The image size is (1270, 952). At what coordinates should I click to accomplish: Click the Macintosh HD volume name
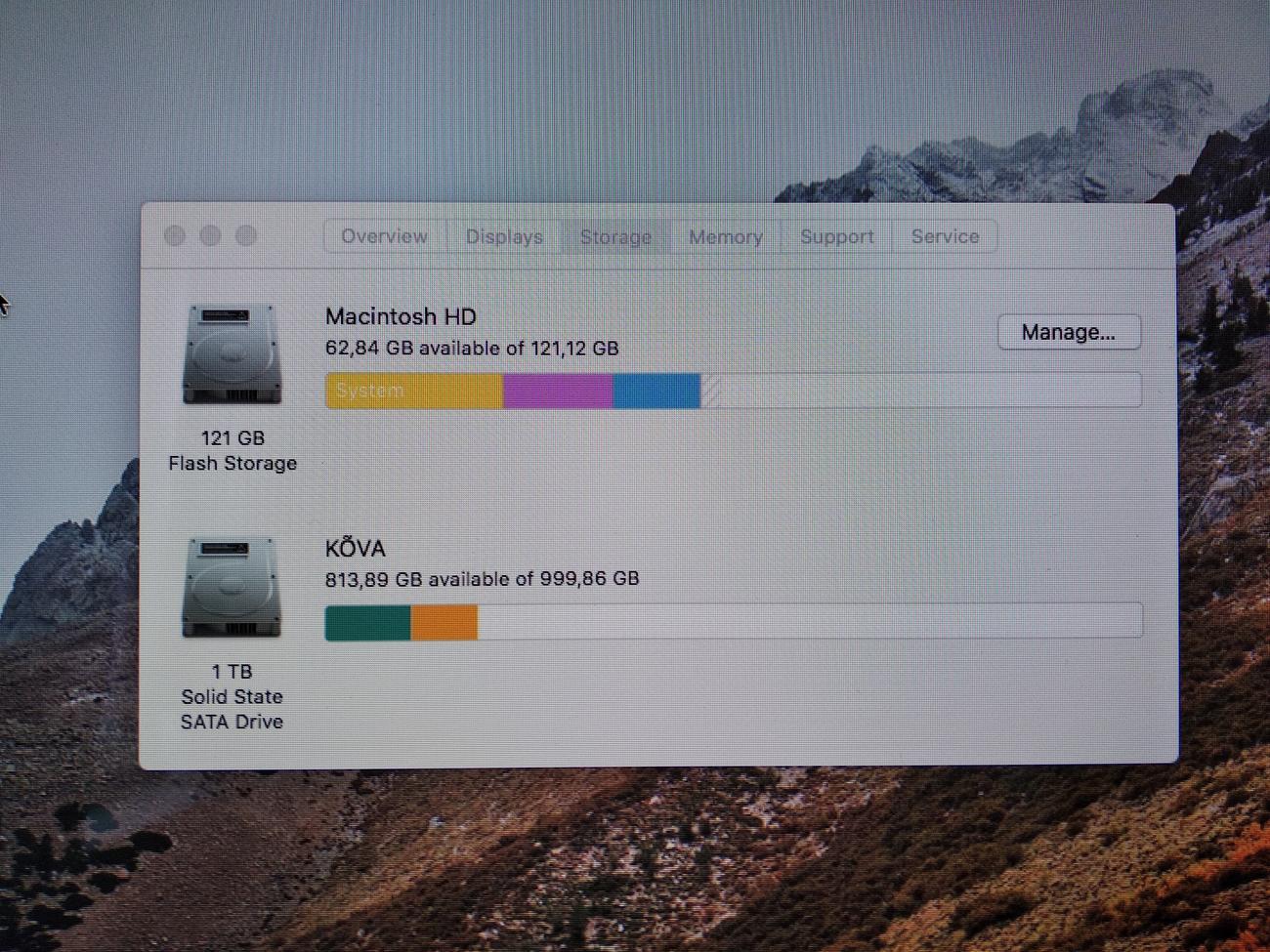point(401,316)
